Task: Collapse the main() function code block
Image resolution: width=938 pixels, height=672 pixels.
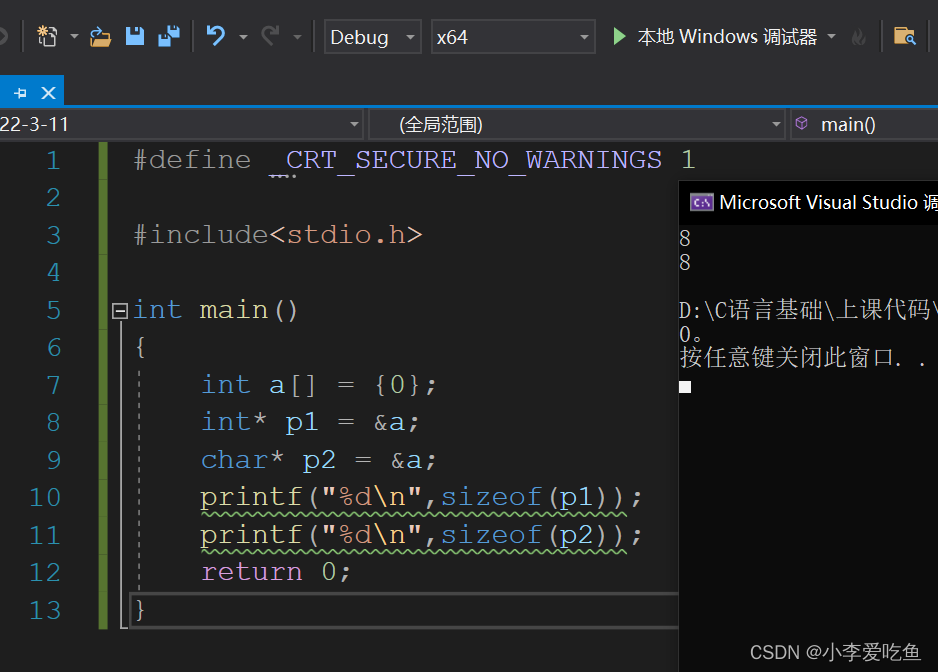Action: (x=120, y=311)
